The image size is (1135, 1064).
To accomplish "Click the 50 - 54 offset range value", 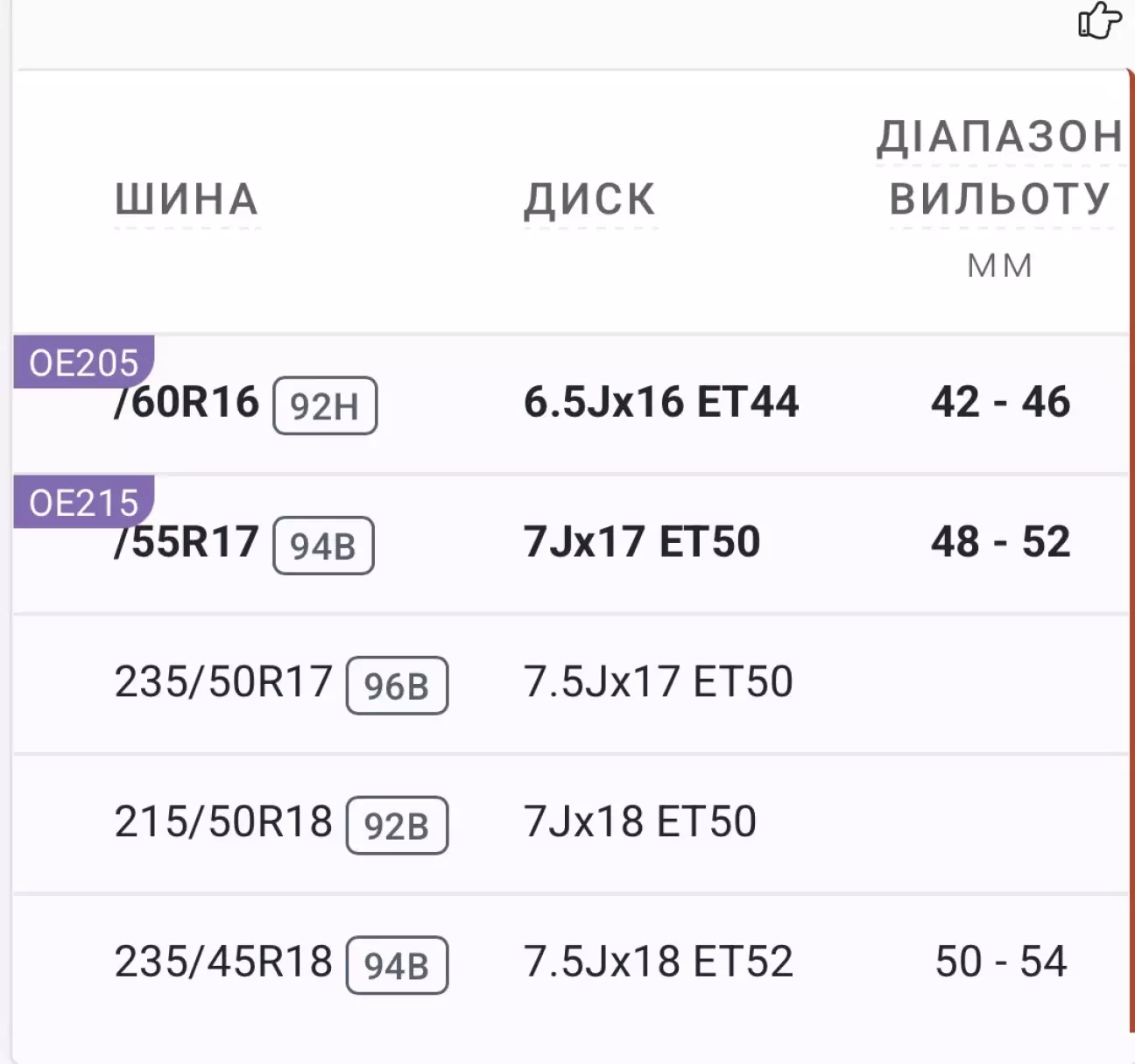I will pos(1001,962).
